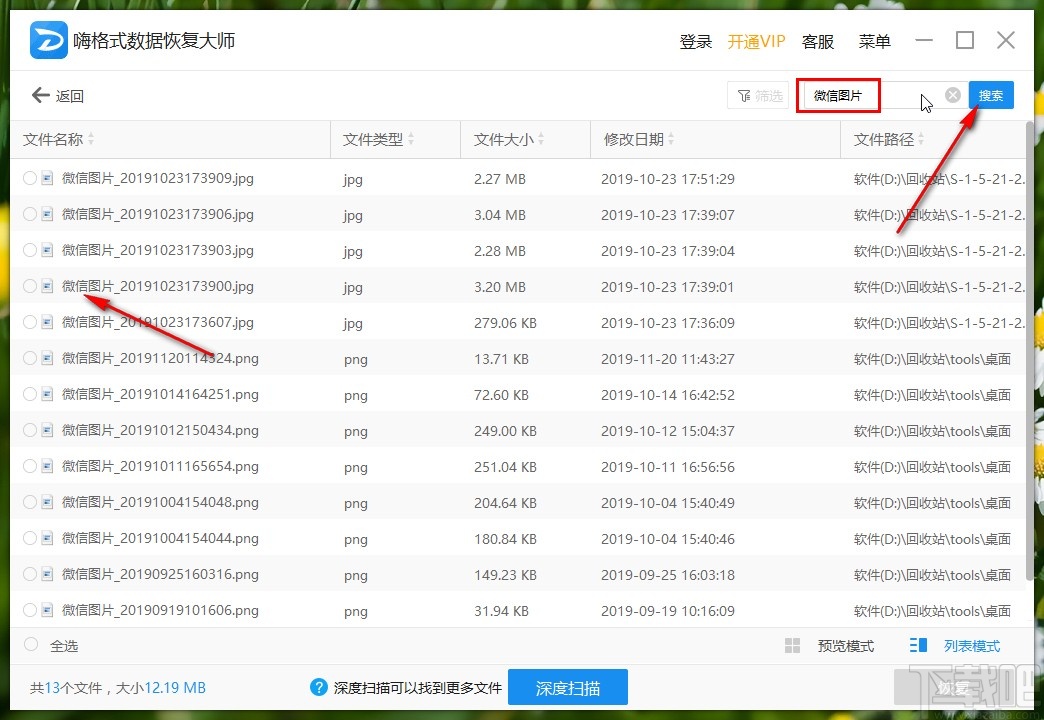Select checkbox for 微信图片_20191120114324.png
Screen dimensions: 1044x720
29,358
